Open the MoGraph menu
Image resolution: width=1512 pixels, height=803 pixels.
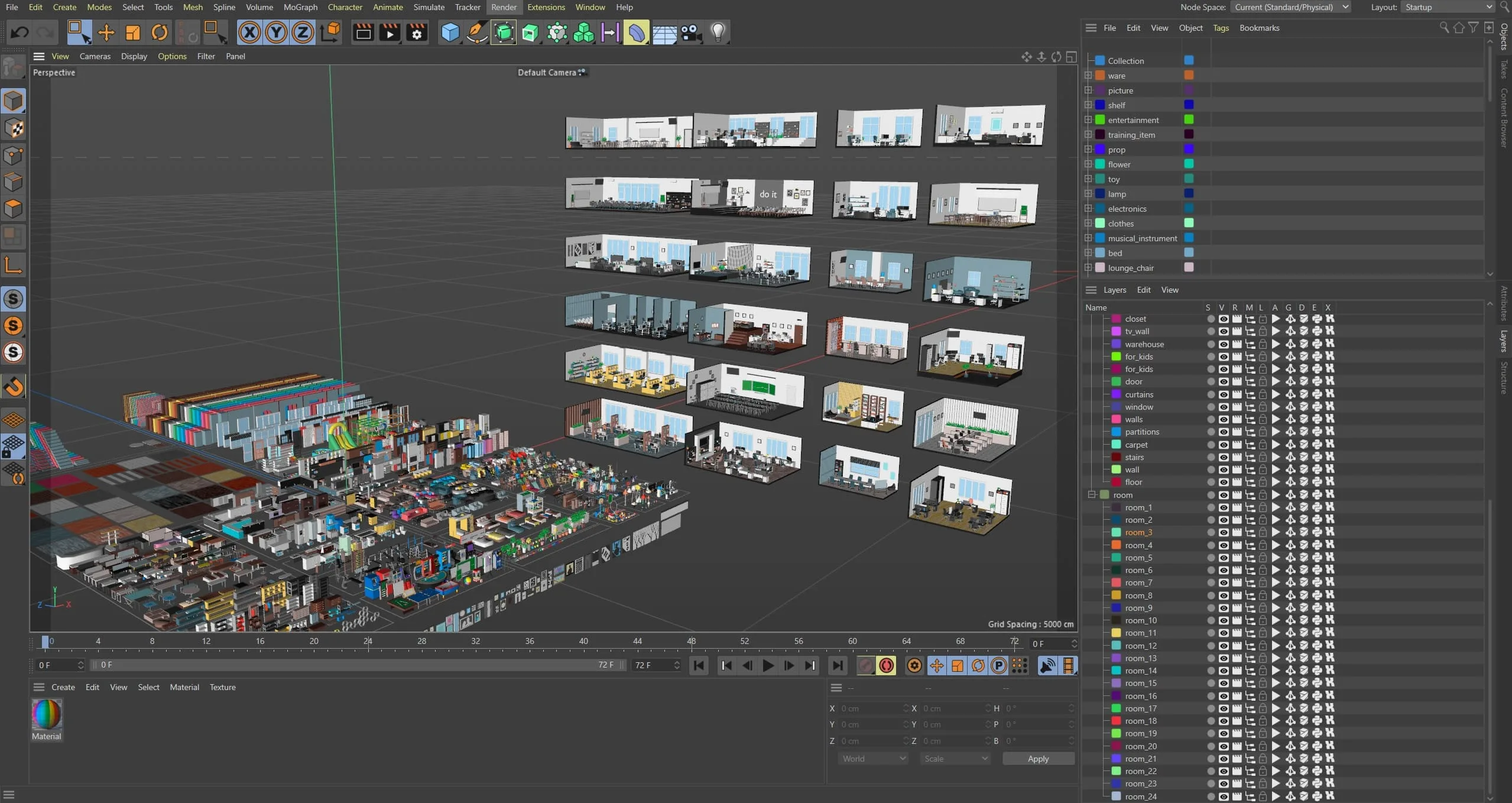pos(300,7)
